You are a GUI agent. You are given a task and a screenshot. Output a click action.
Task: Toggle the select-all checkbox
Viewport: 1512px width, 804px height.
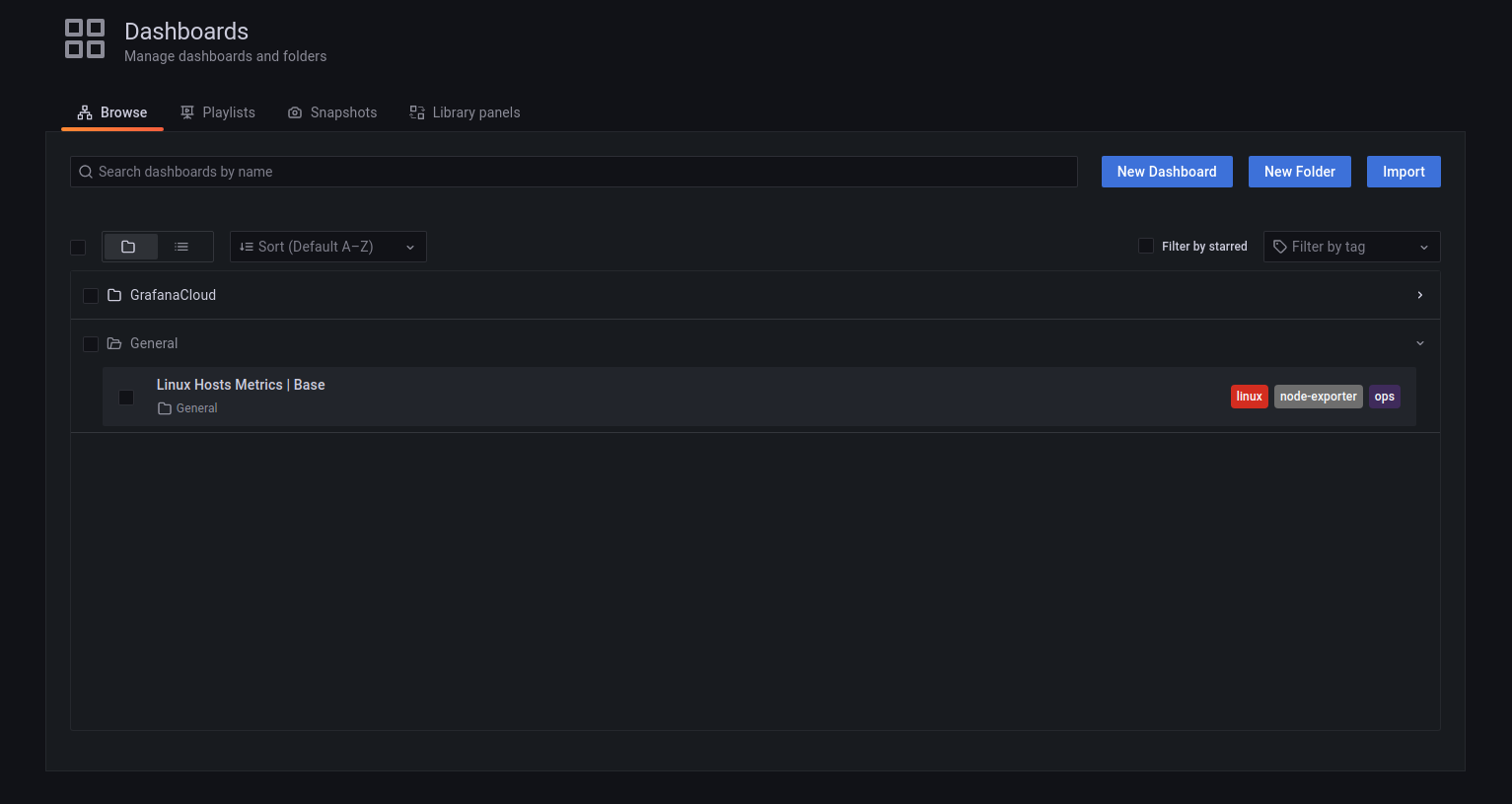78,248
